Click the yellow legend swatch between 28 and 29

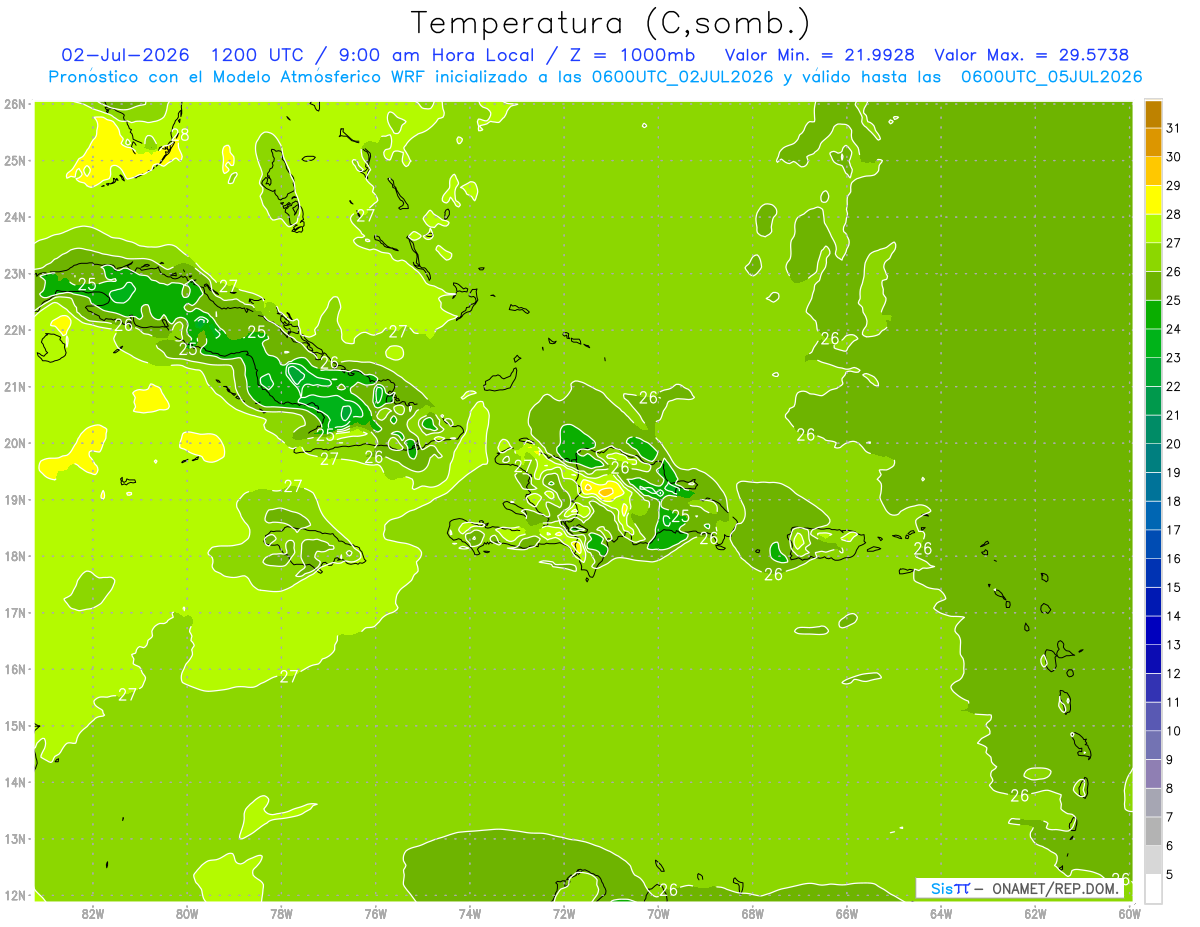tap(1153, 199)
